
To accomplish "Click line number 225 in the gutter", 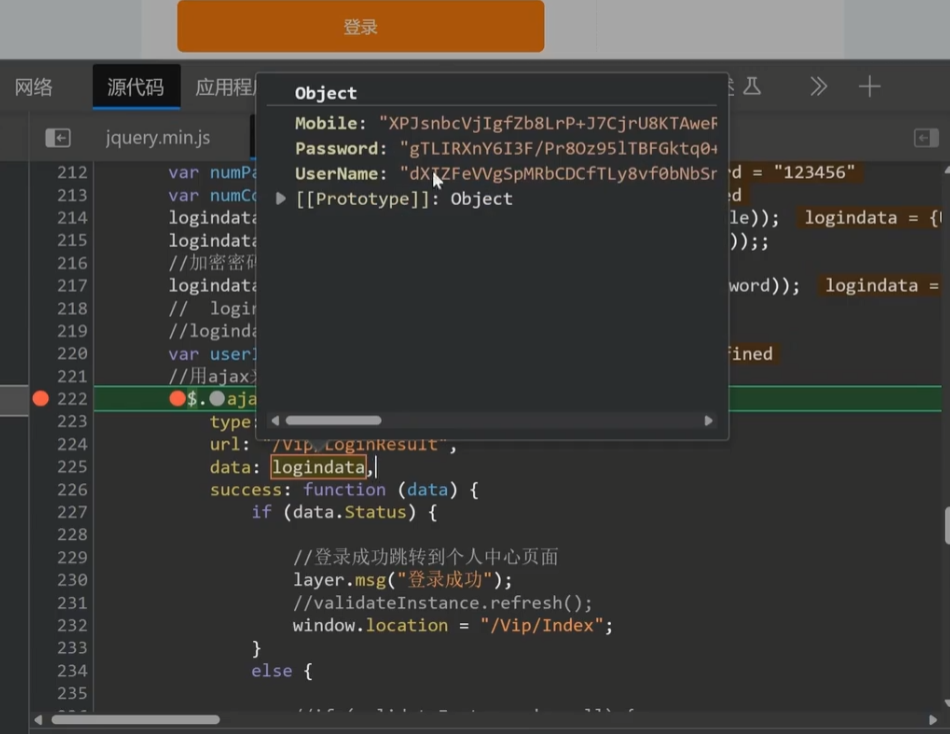I will tap(72, 467).
